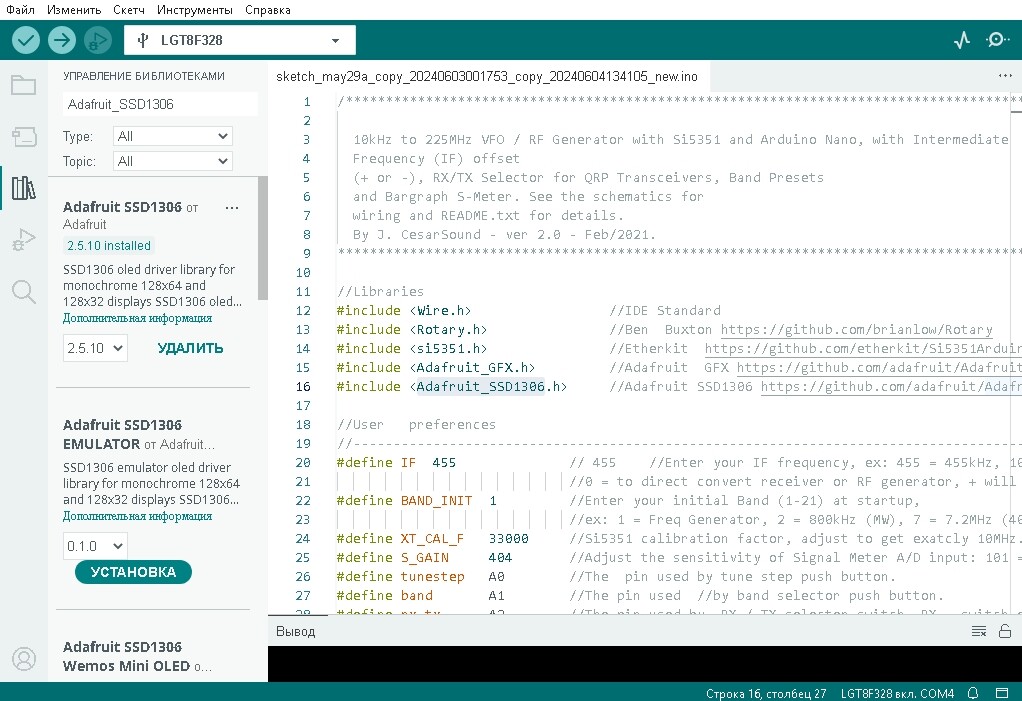Open version dropdown showing 2.5.10

pos(95,348)
